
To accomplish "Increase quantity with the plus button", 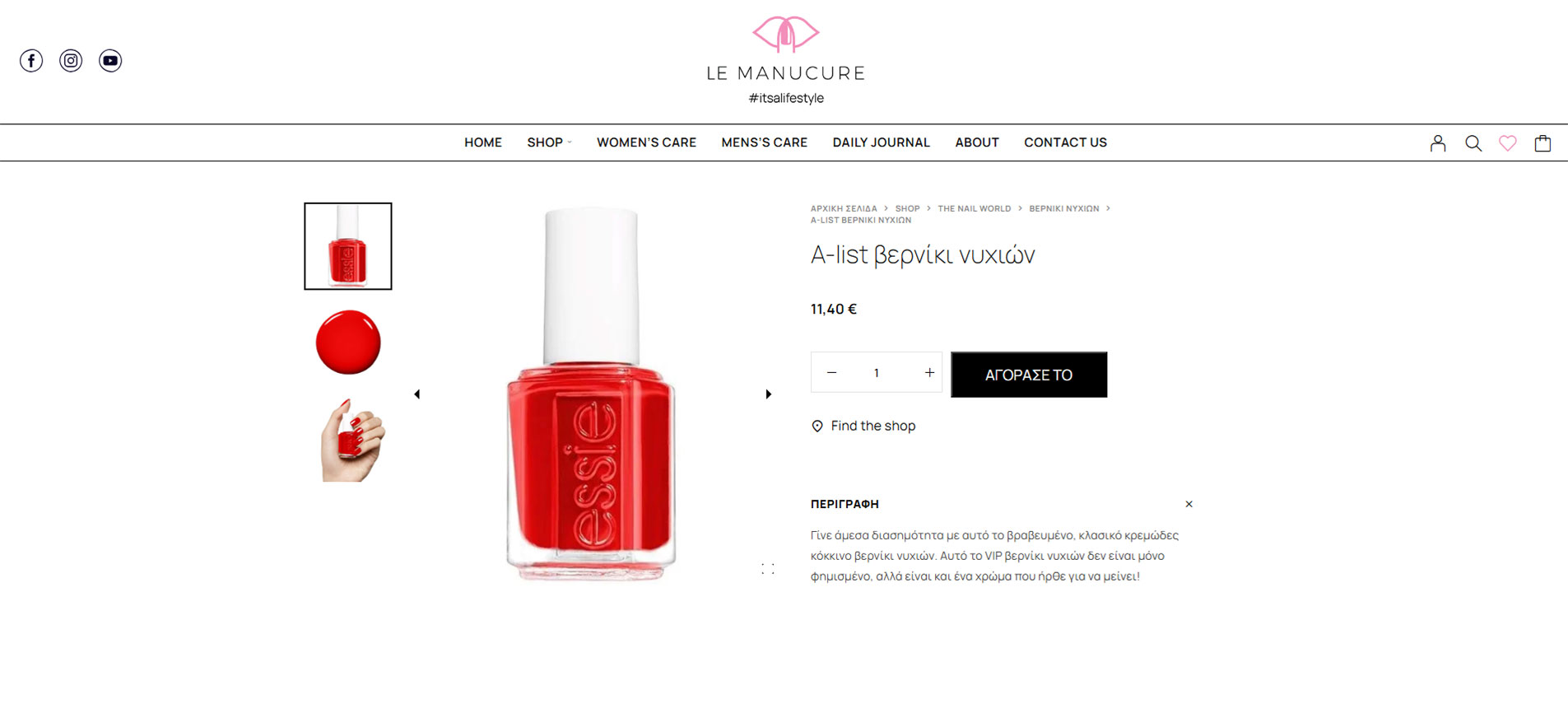I will (x=929, y=373).
